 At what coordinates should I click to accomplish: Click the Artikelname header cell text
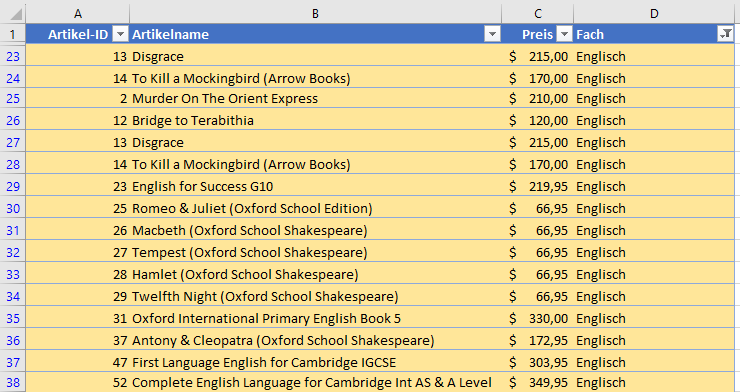point(170,34)
